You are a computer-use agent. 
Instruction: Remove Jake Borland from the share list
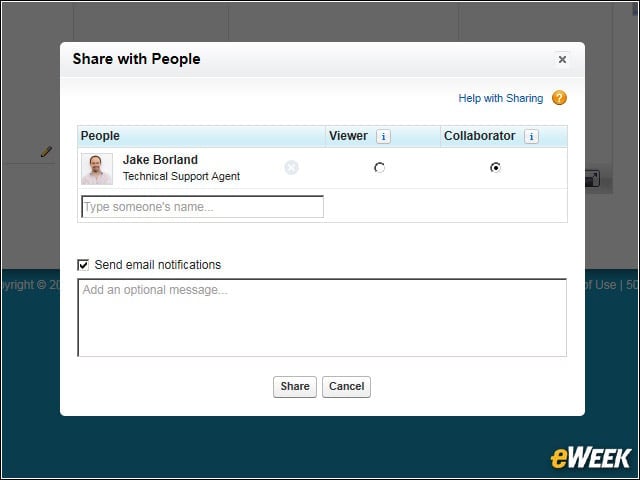pyautogui.click(x=291, y=167)
